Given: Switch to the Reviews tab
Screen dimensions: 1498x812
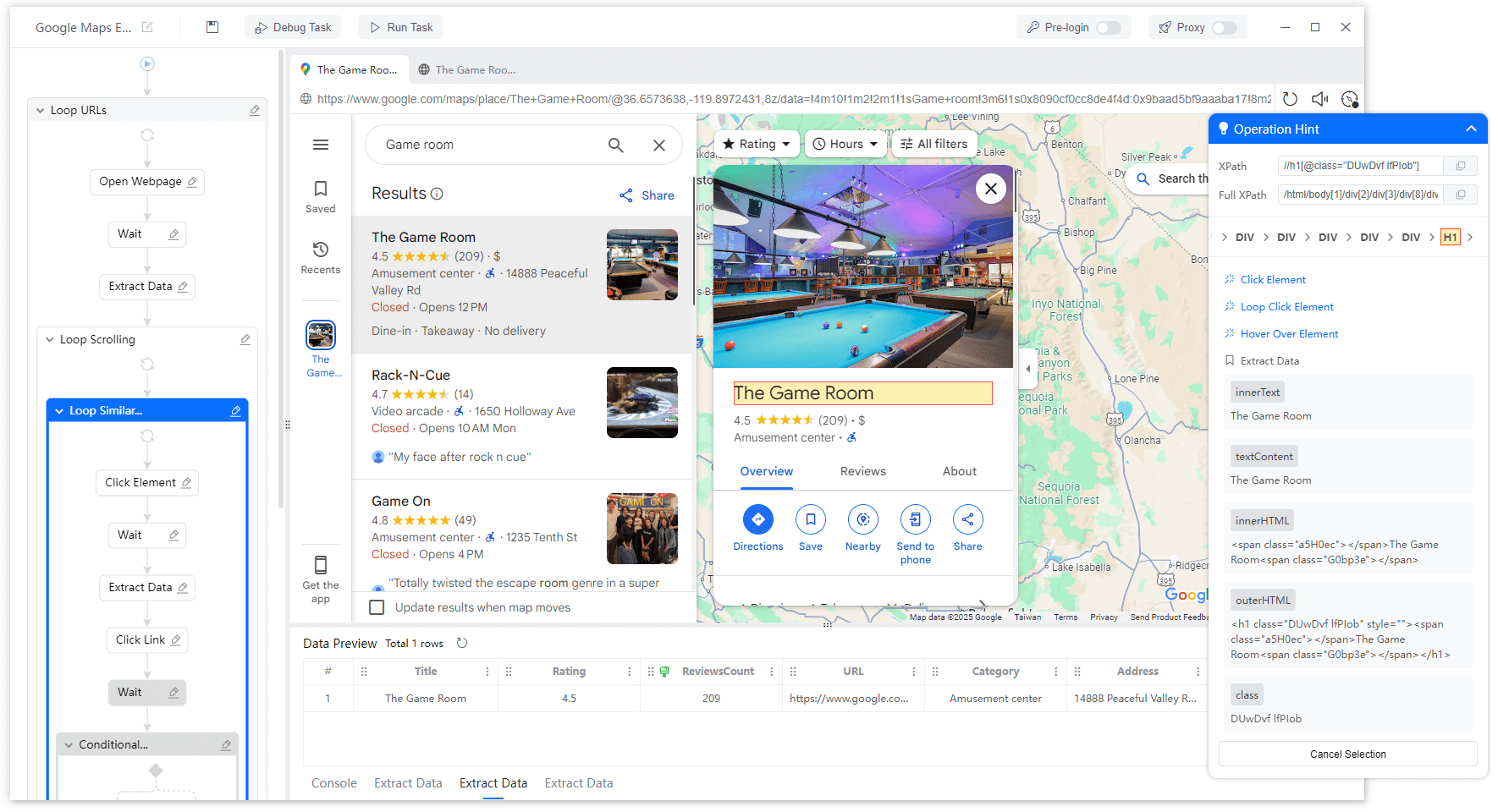Looking at the screenshot, I should tap(863, 471).
